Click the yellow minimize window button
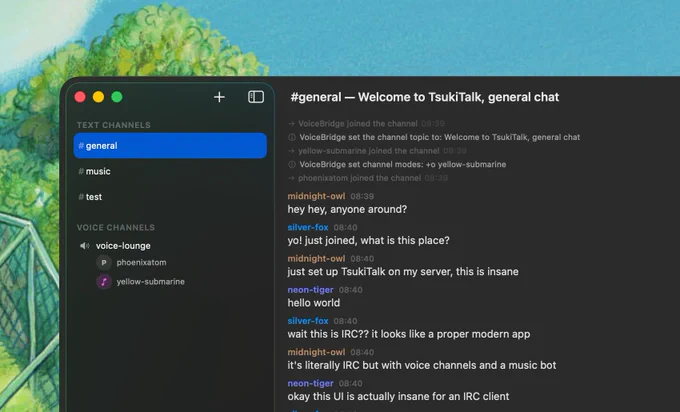The image size is (680, 412). (x=98, y=97)
